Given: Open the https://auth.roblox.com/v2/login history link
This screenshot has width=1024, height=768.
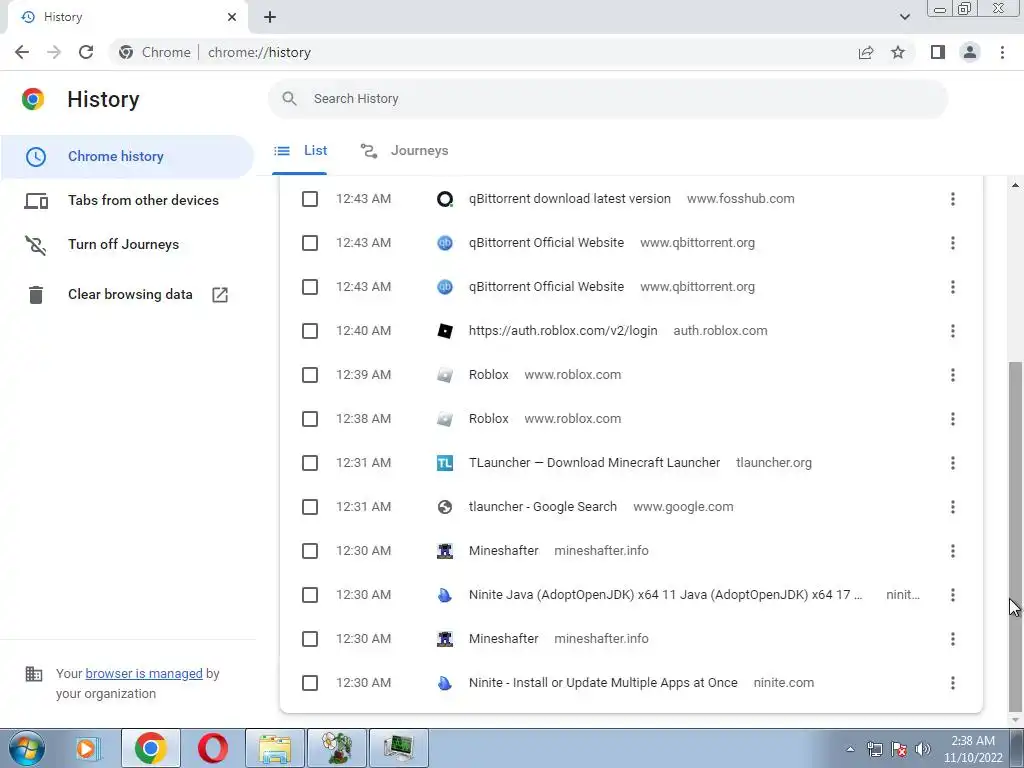Looking at the screenshot, I should pyautogui.click(x=563, y=331).
